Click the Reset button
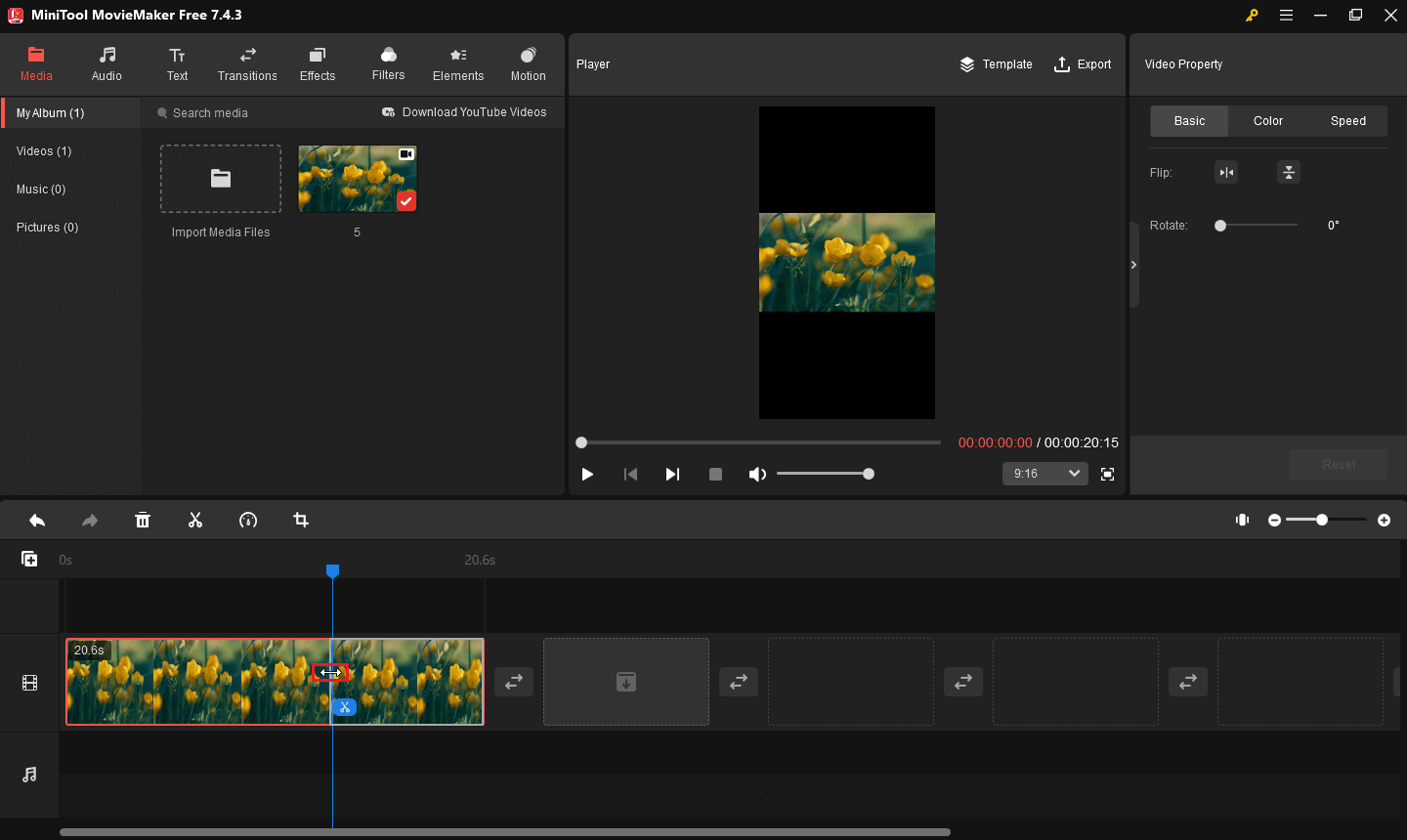The image size is (1407, 840). pos(1339,465)
